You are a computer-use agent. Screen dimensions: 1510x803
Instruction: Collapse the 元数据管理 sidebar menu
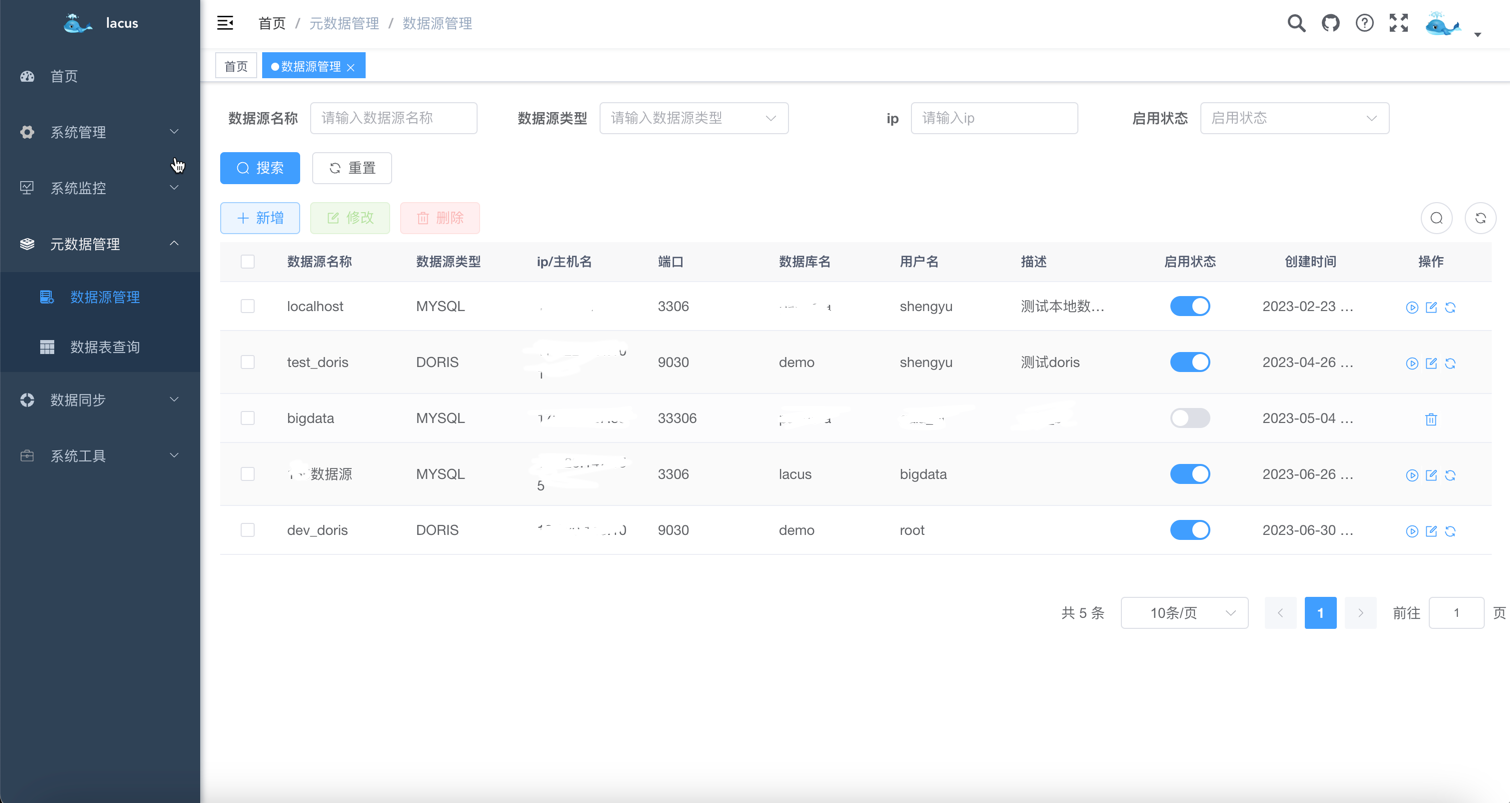(x=100, y=244)
